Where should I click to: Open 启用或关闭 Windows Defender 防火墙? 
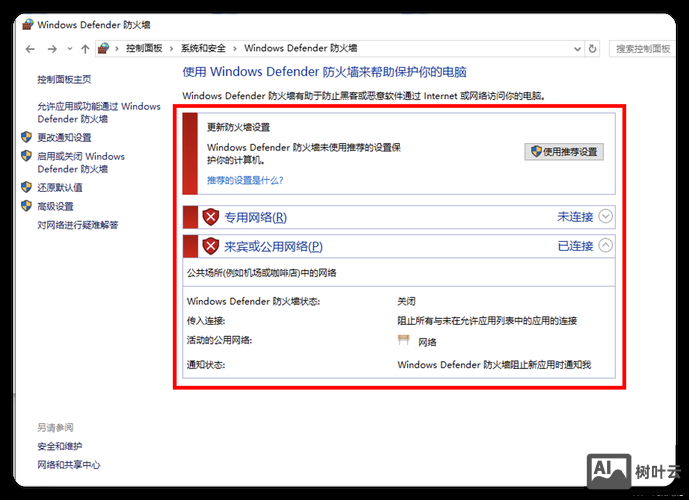[x=81, y=163]
